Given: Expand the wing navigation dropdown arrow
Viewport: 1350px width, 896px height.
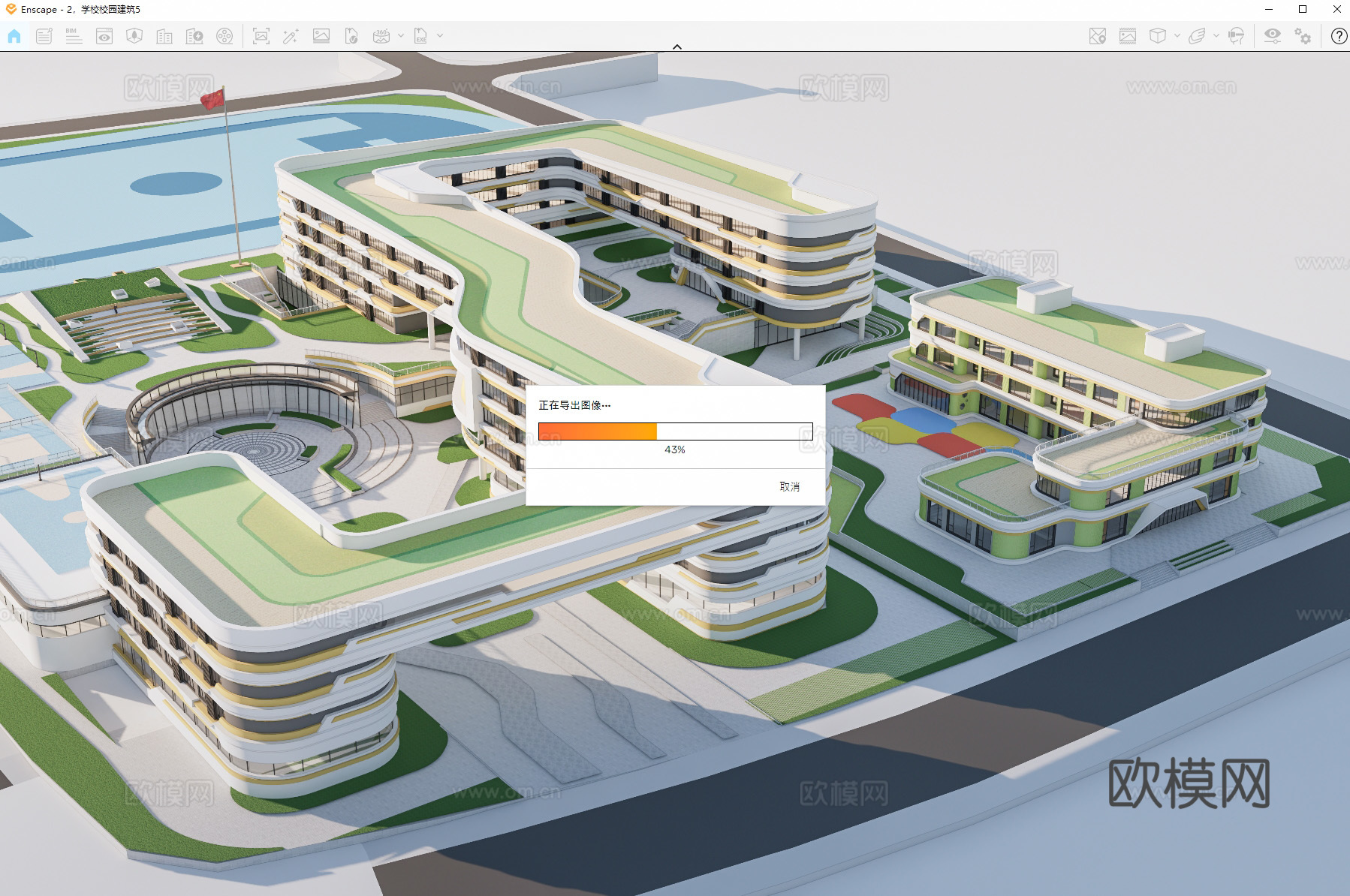Looking at the screenshot, I should (1216, 35).
